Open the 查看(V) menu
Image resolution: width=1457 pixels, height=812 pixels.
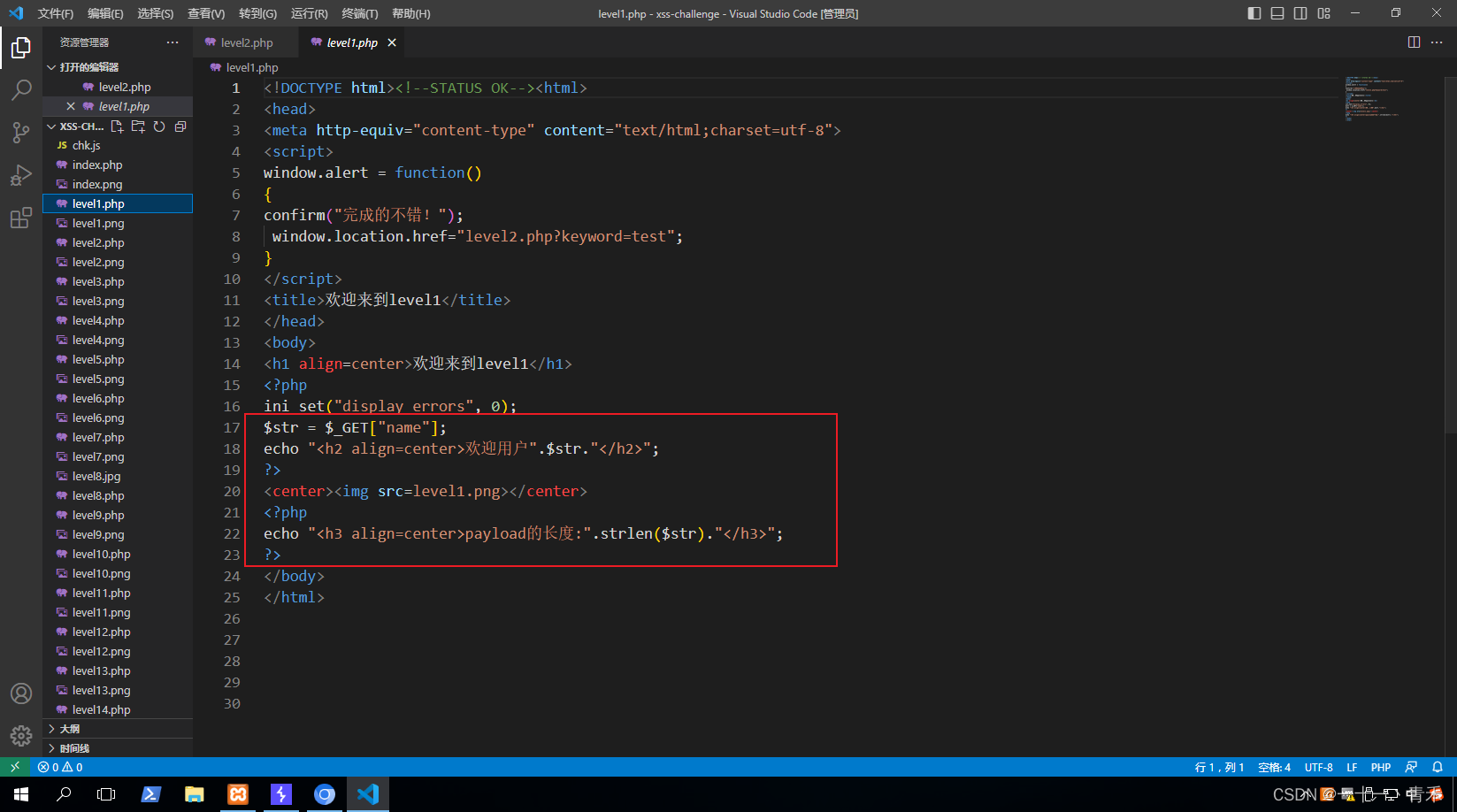[206, 13]
